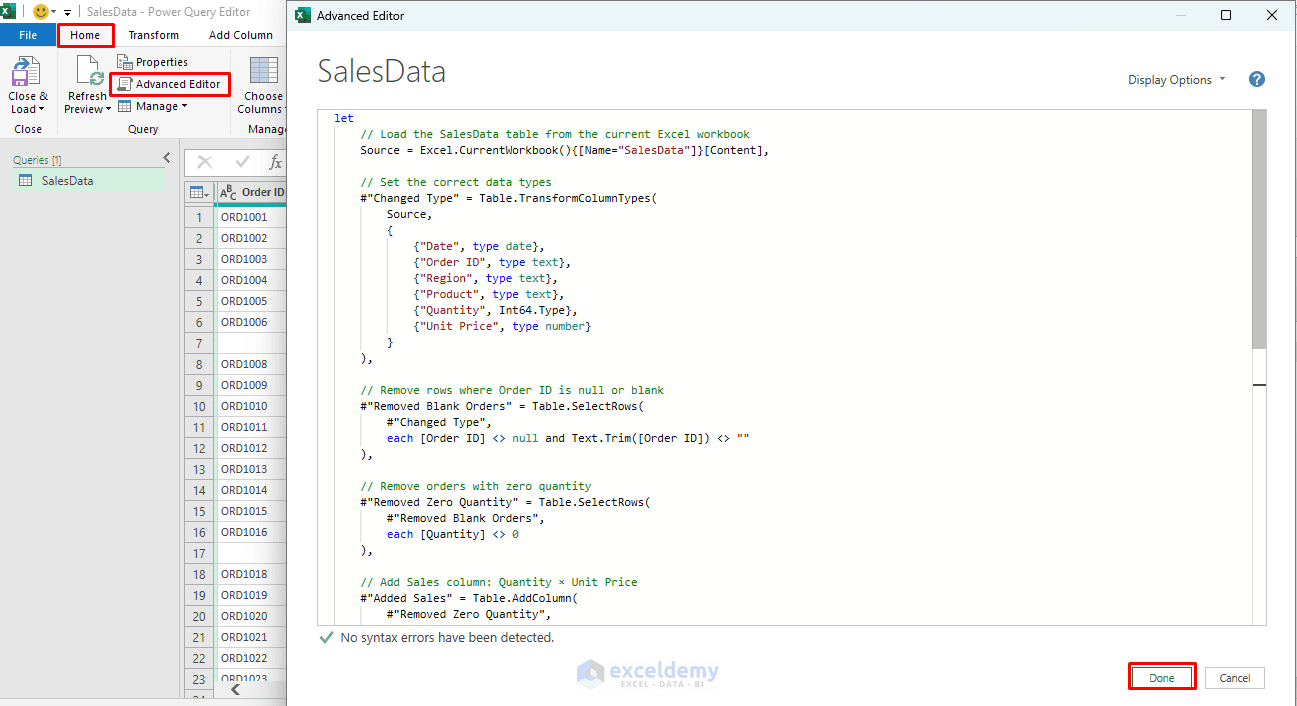
Task: Click cell ORD1010
Action: point(250,406)
